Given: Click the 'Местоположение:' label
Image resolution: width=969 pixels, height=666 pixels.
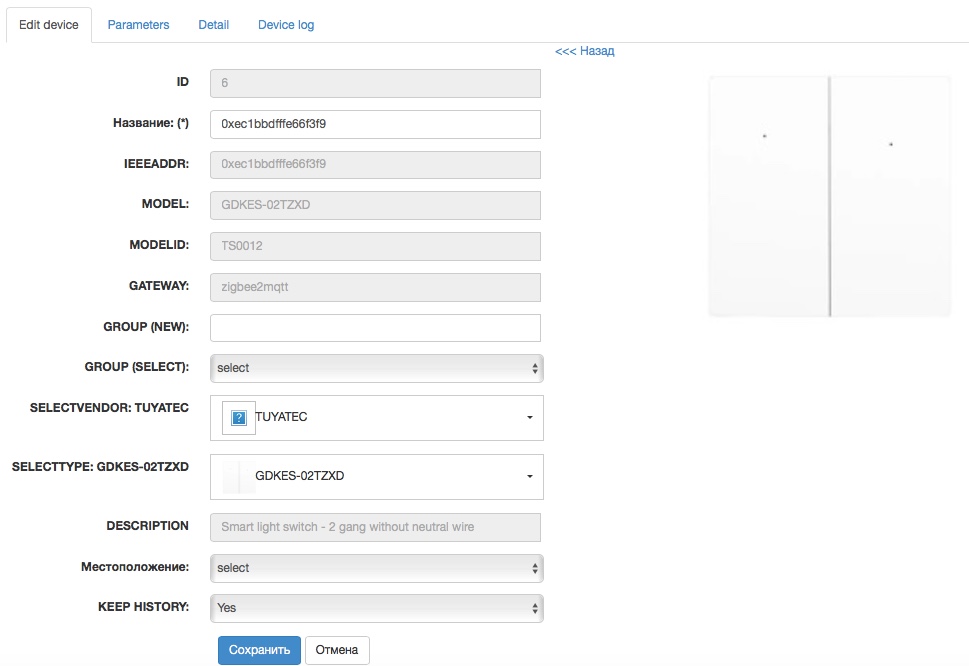Looking at the screenshot, I should click(135, 567).
